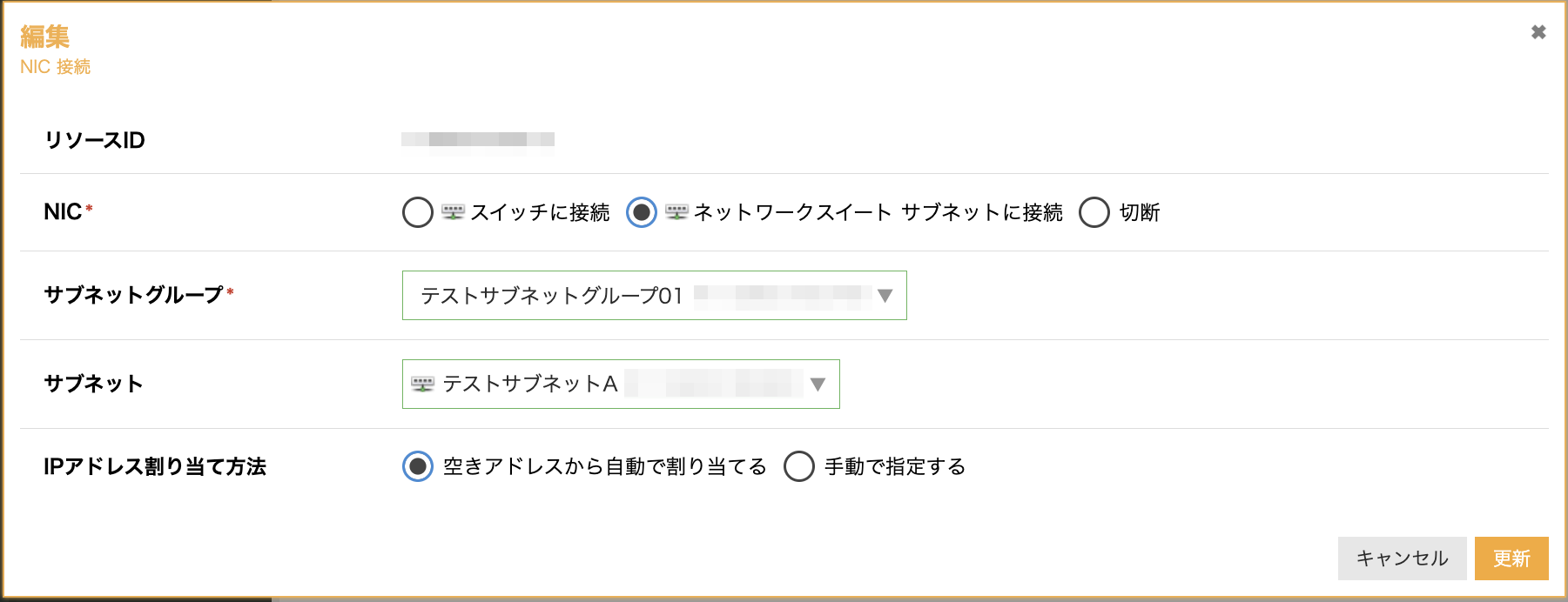Screen dimensions: 1568x602
Task: Open the テストサブネットA subnet selector
Action: pyautogui.click(x=621, y=385)
